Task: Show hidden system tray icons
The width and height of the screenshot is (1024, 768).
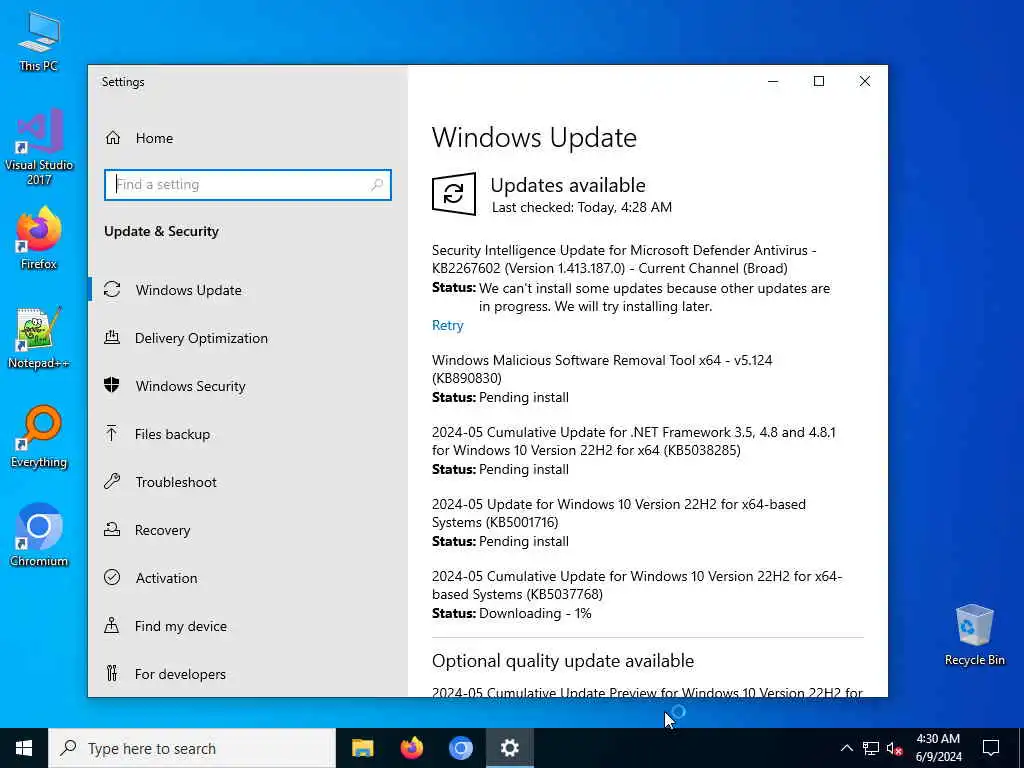Action: [846, 748]
